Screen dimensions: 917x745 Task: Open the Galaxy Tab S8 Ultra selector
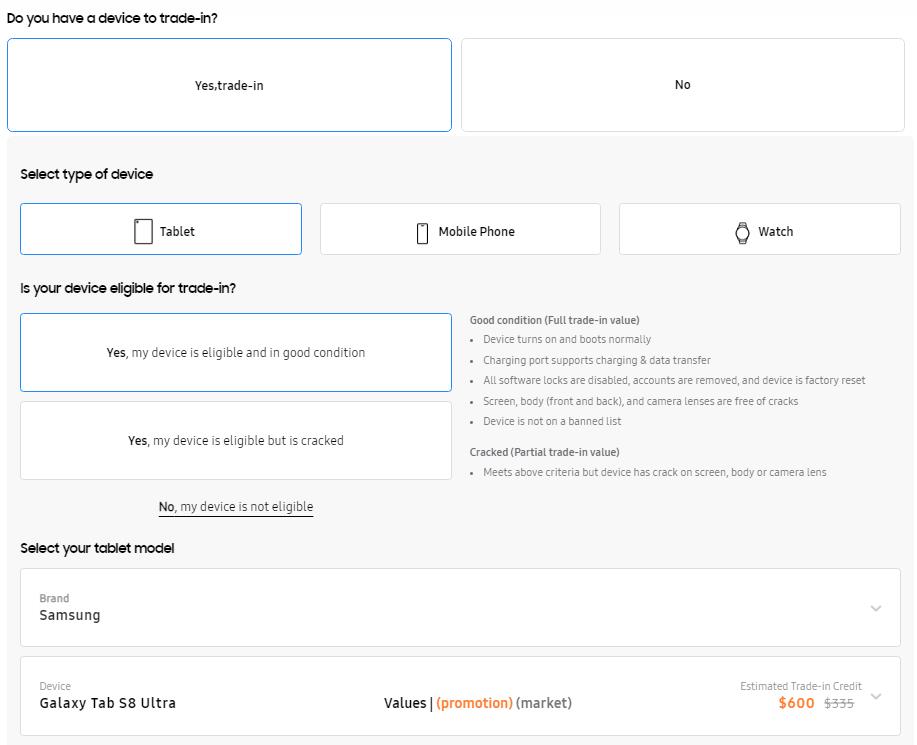coord(108,703)
